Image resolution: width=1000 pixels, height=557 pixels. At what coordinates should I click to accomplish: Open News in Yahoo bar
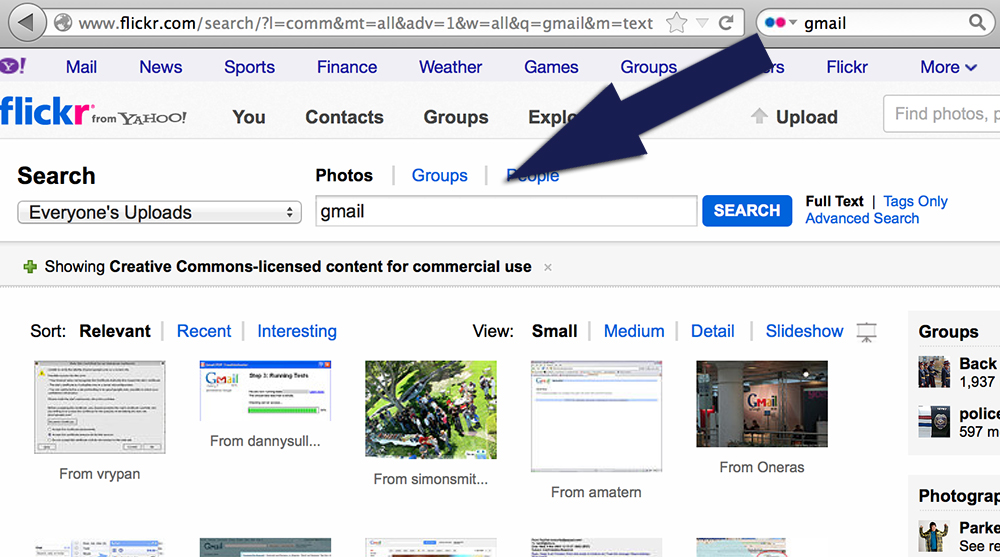(161, 67)
